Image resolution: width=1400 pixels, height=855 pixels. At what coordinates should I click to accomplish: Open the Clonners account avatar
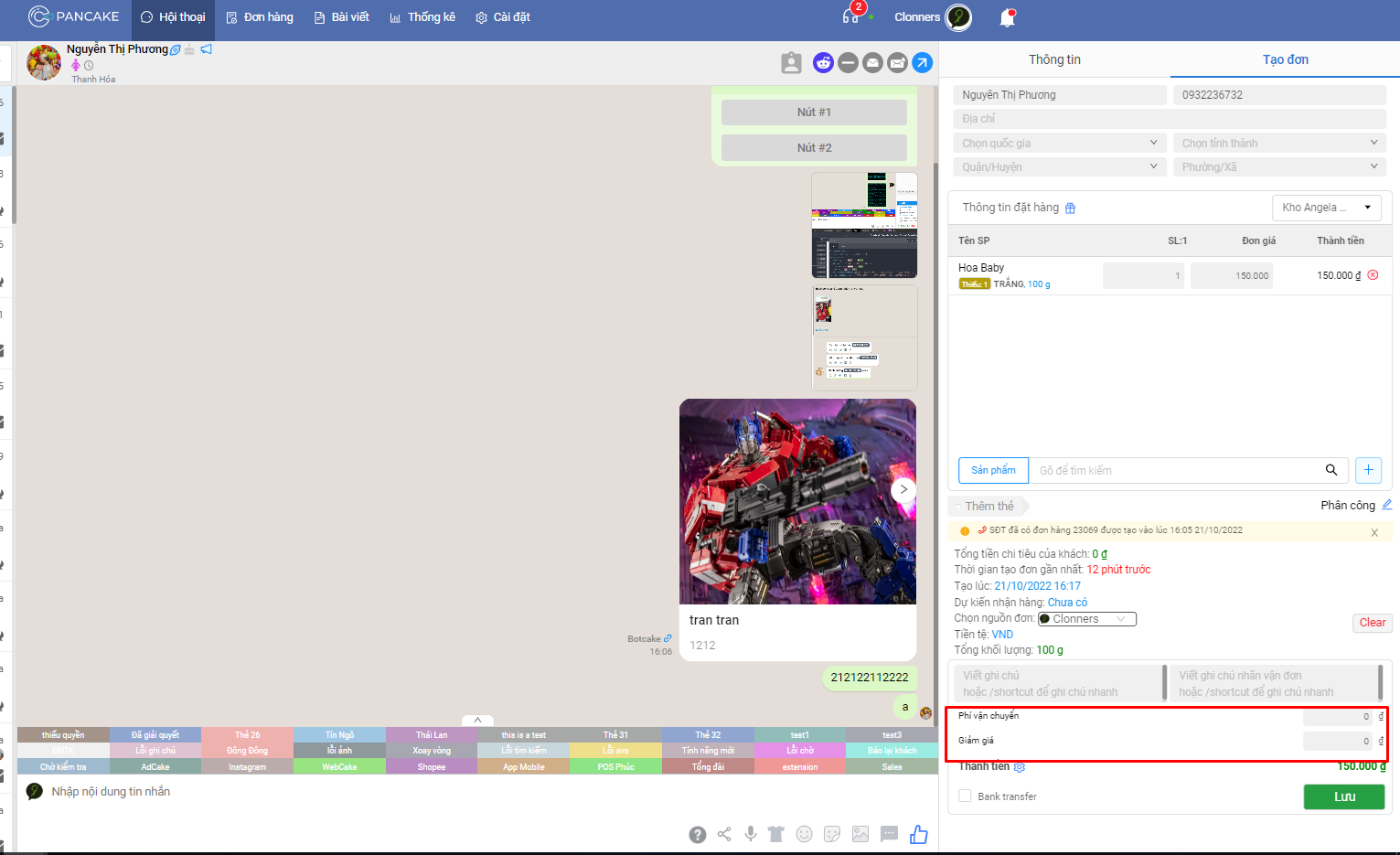pos(958,17)
